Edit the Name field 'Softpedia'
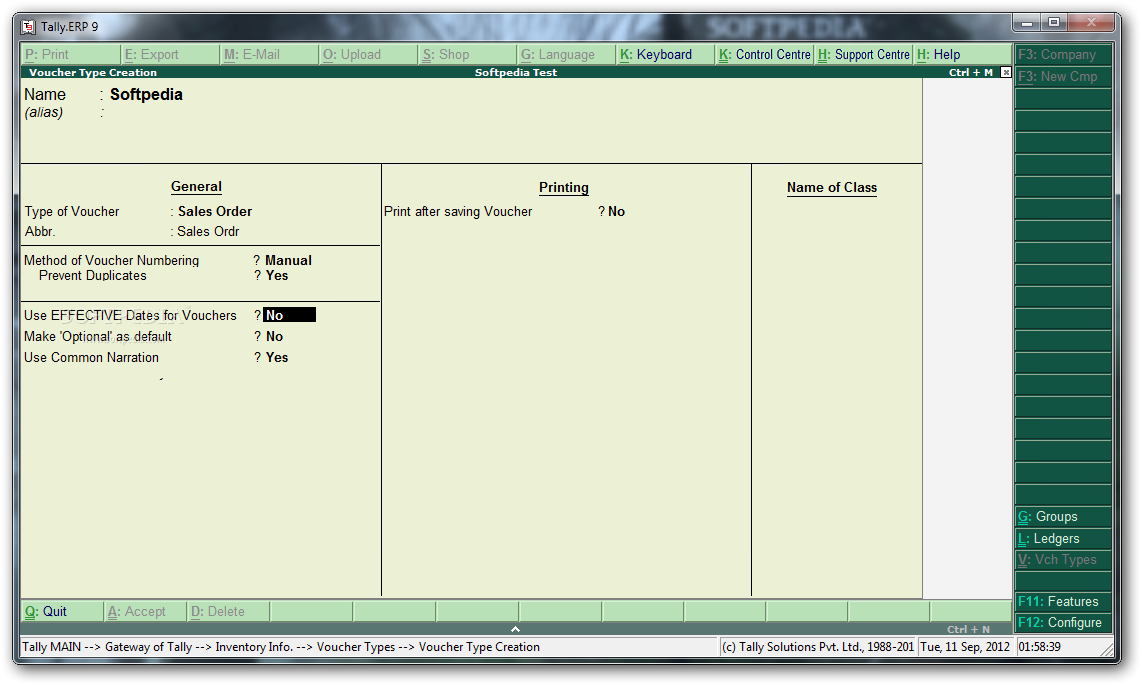The width and height of the screenshot is (1142, 685). click(x=146, y=95)
